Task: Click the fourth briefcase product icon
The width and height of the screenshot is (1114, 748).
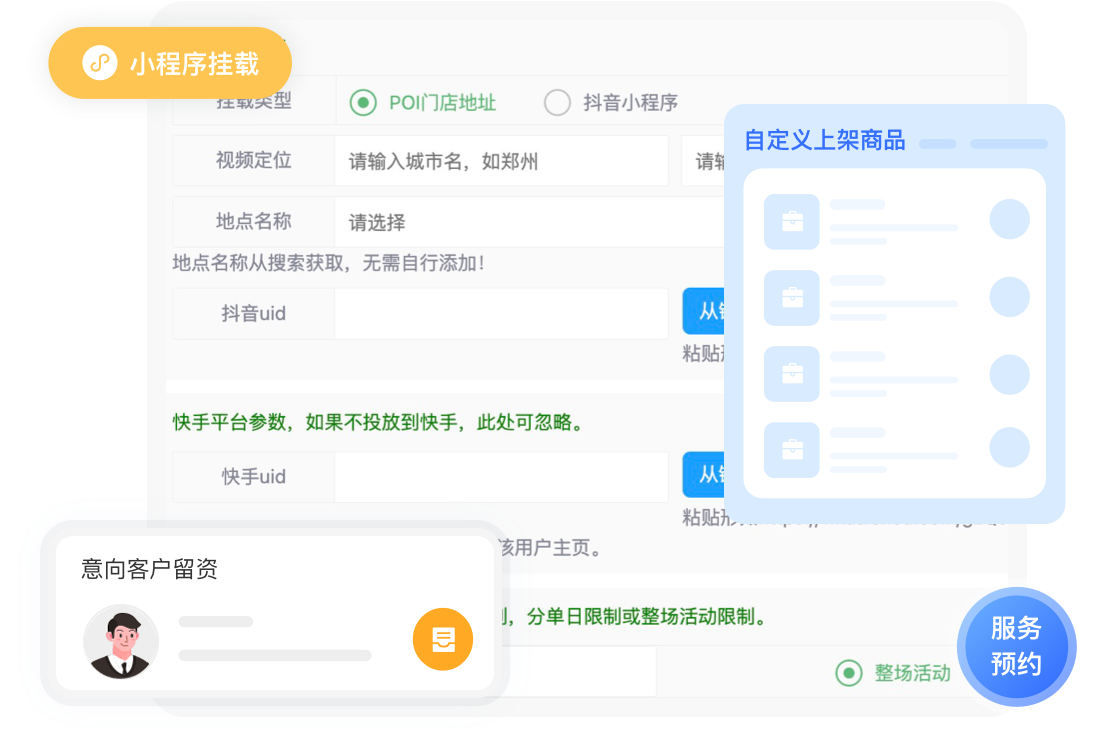Action: click(x=792, y=449)
